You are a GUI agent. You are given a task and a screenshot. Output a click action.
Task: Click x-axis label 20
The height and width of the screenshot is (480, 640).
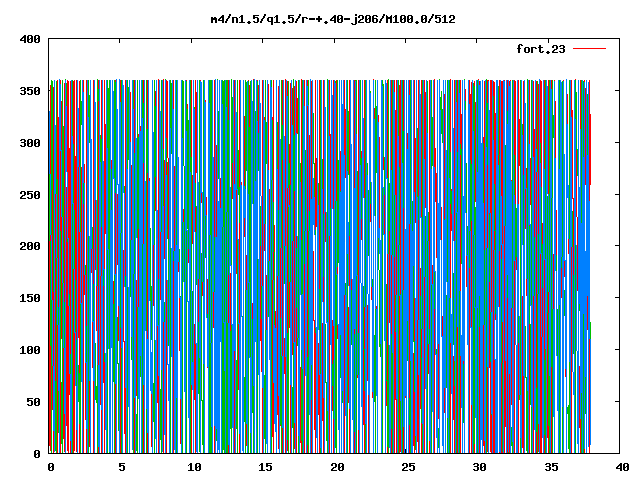coord(337,467)
